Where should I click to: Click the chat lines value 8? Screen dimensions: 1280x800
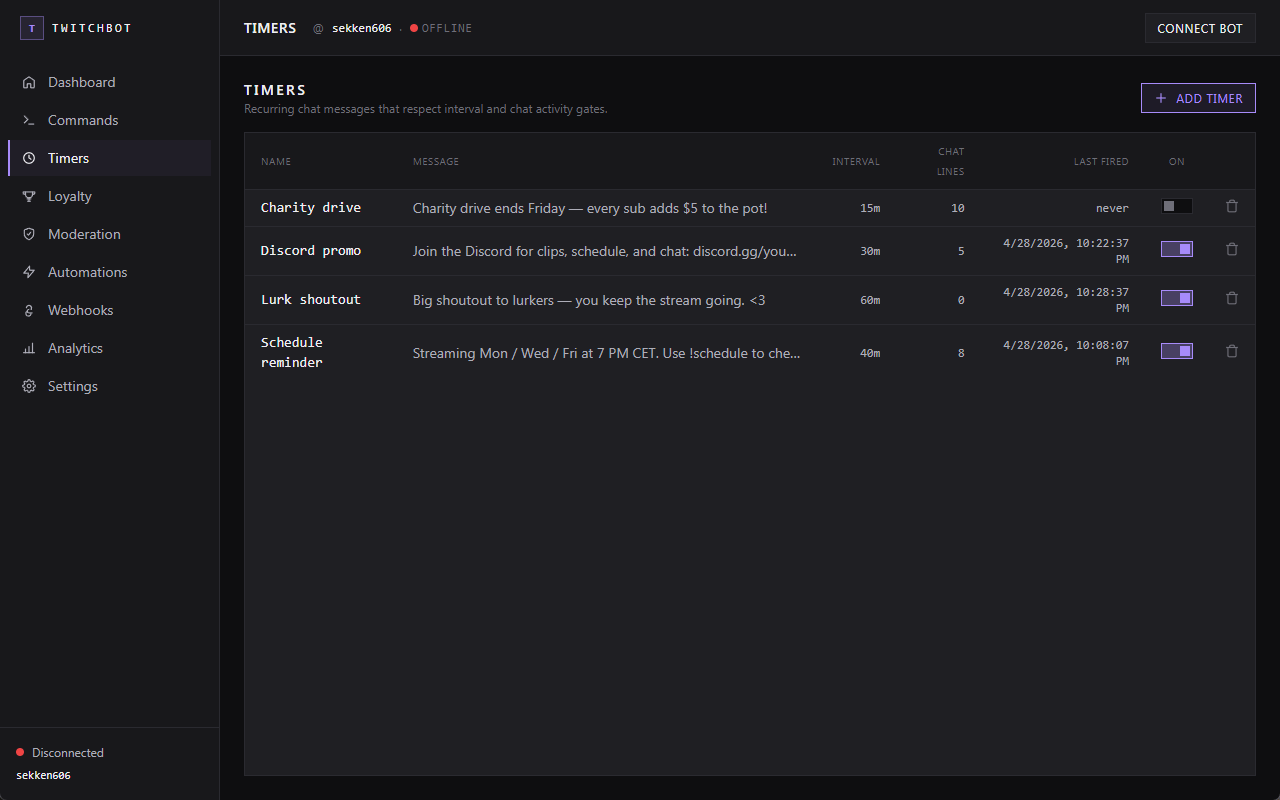point(961,353)
